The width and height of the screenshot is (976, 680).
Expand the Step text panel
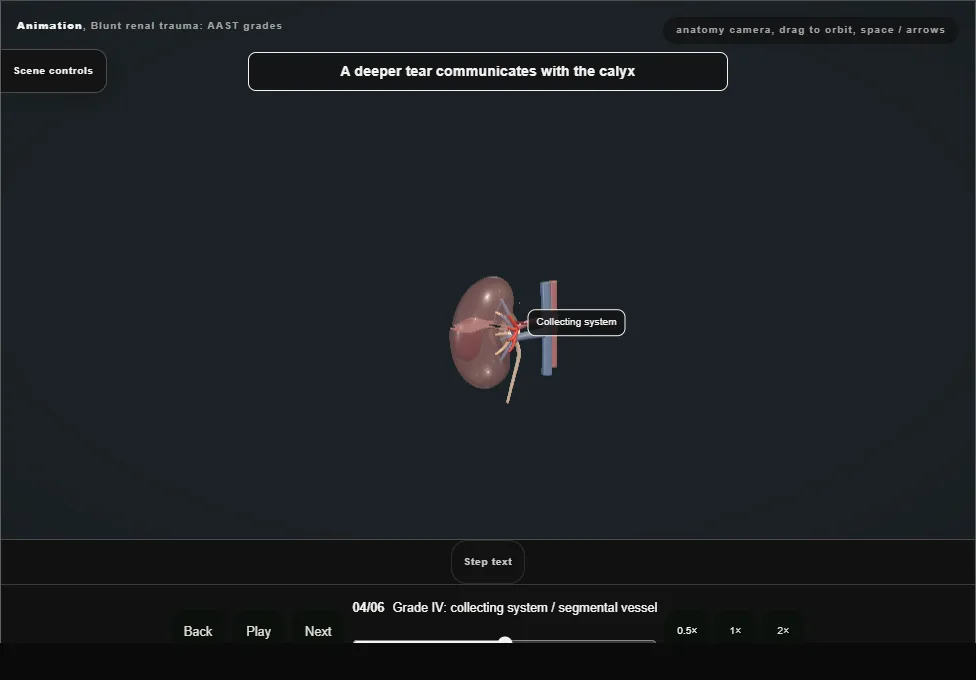point(488,562)
